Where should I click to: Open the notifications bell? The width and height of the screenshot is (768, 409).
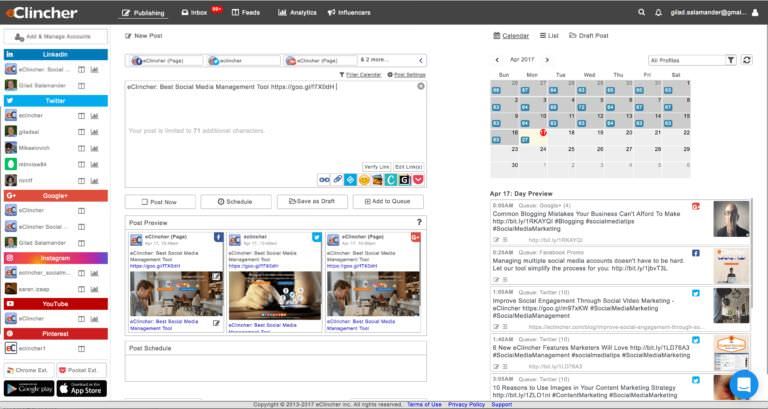tap(658, 12)
